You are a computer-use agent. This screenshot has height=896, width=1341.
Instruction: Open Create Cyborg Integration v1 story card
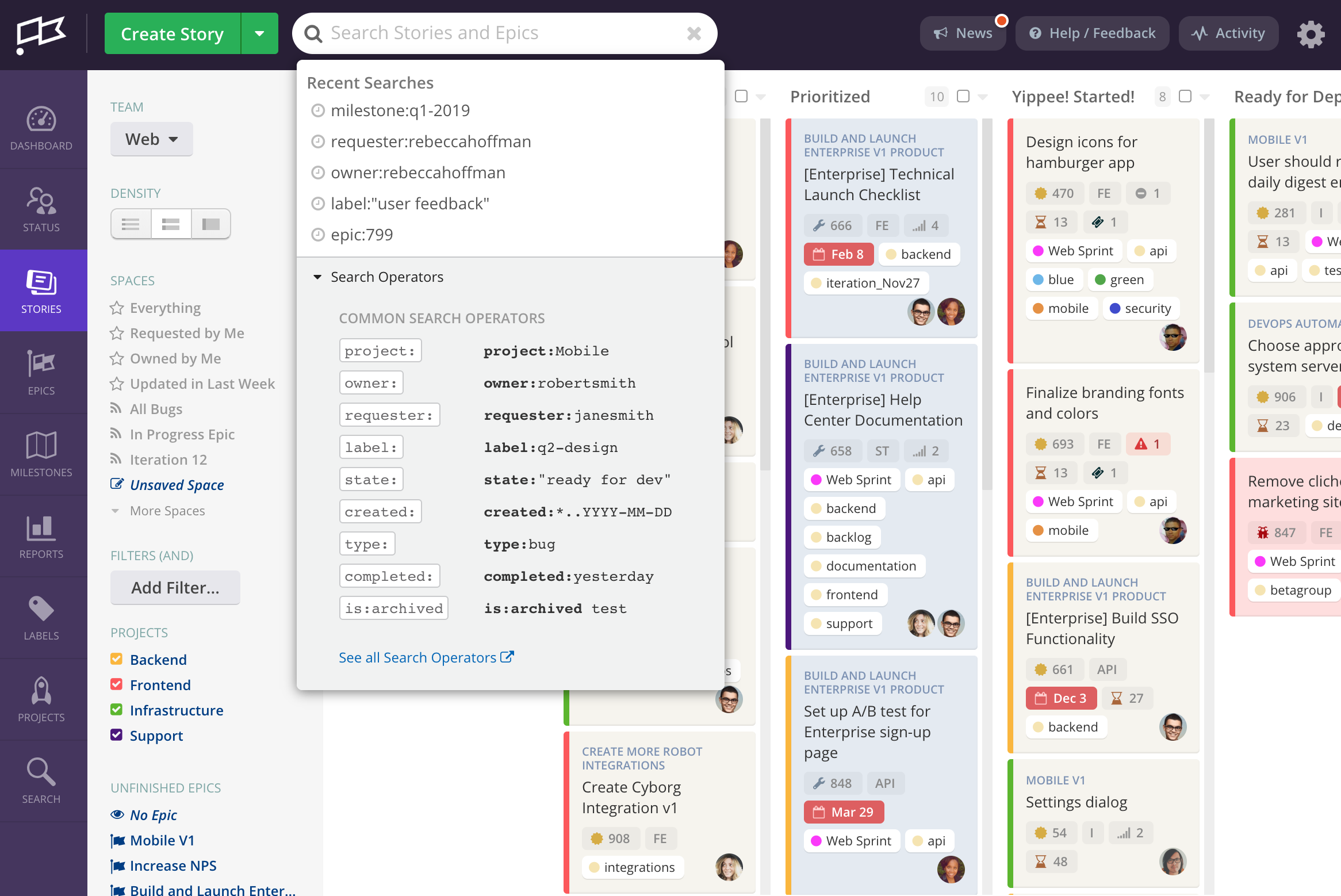point(660,812)
